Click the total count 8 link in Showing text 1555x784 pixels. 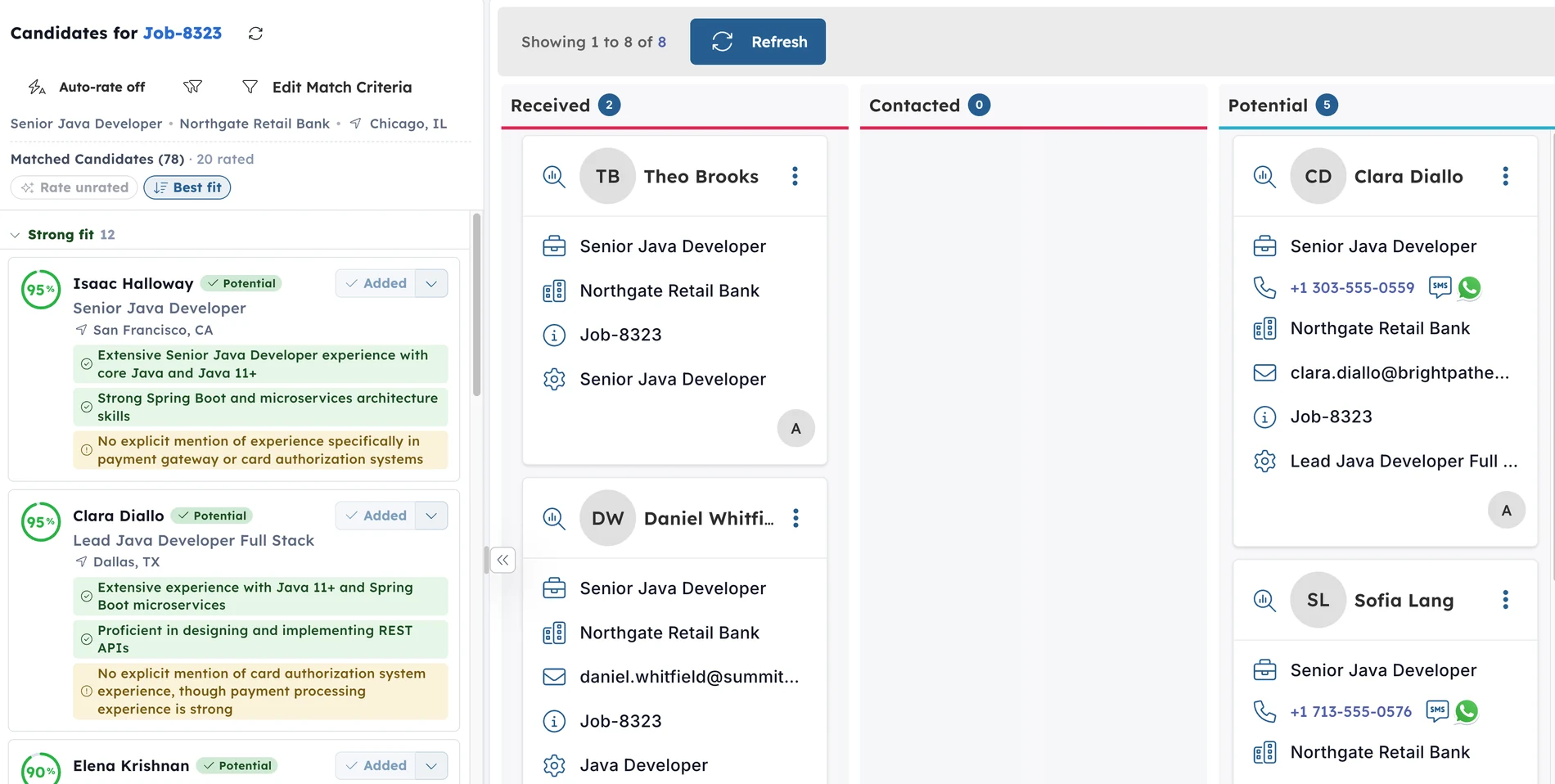[x=662, y=42]
